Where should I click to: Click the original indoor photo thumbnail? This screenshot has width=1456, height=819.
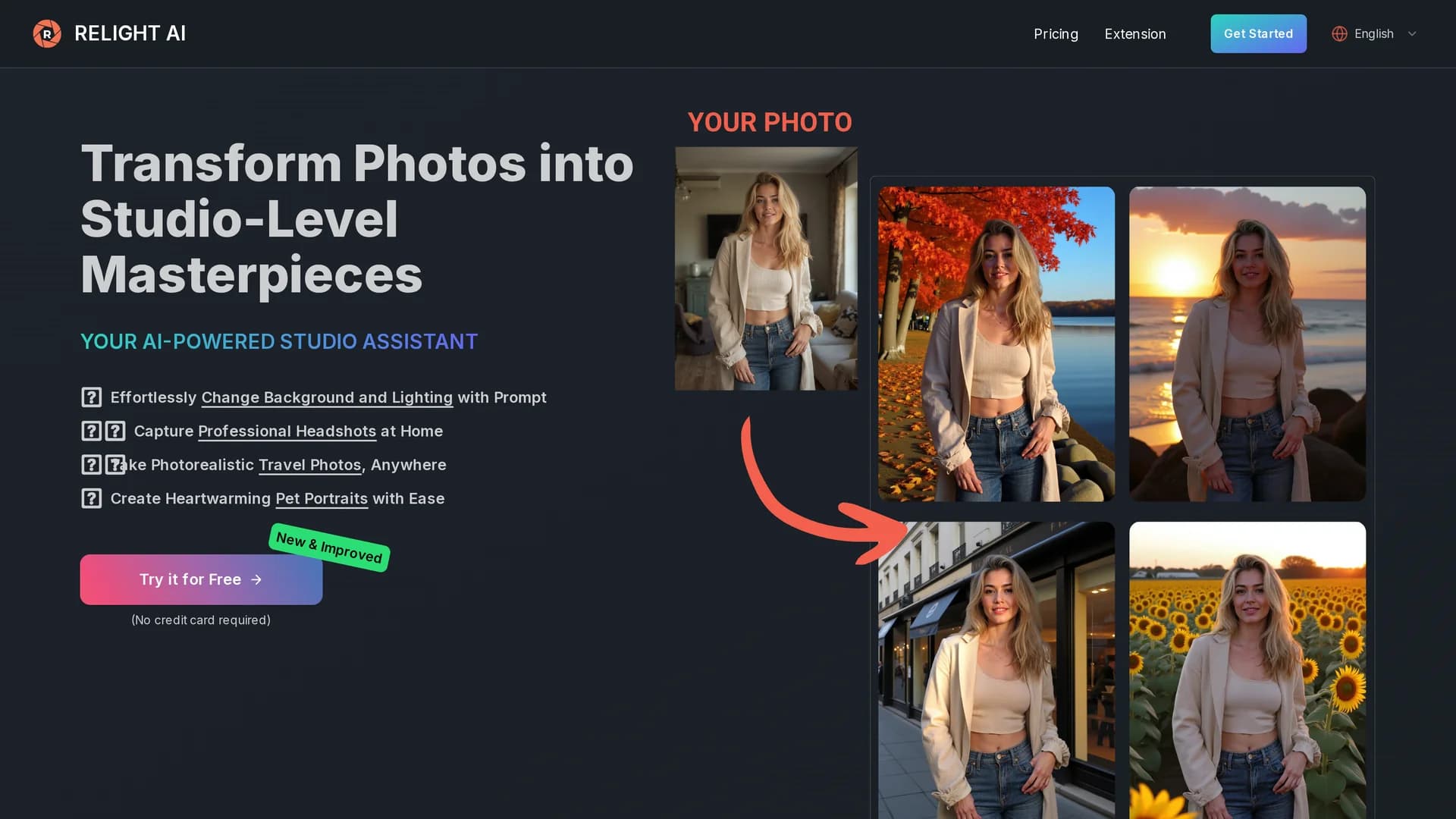pos(766,268)
